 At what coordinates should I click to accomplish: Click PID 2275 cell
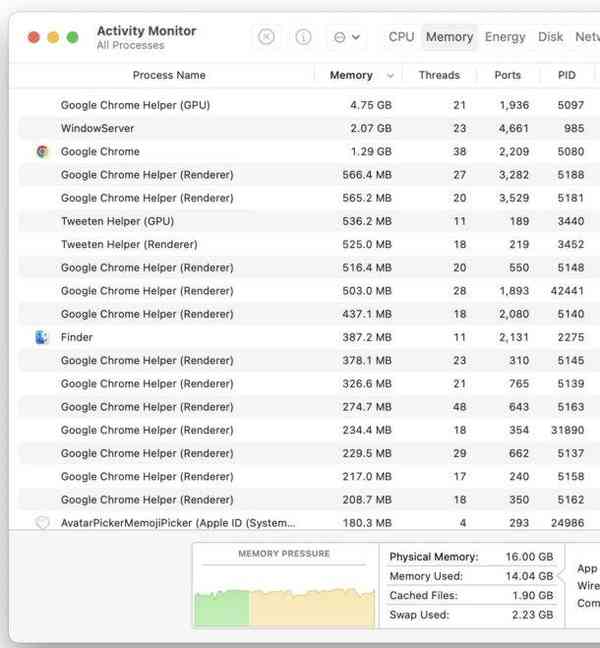point(571,337)
